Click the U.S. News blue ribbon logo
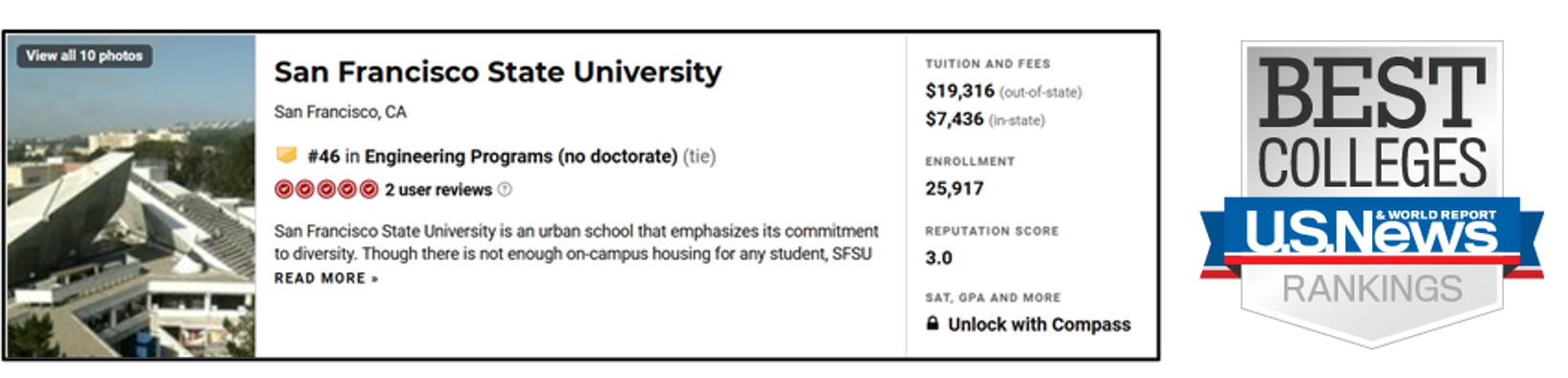 (x=1372, y=235)
